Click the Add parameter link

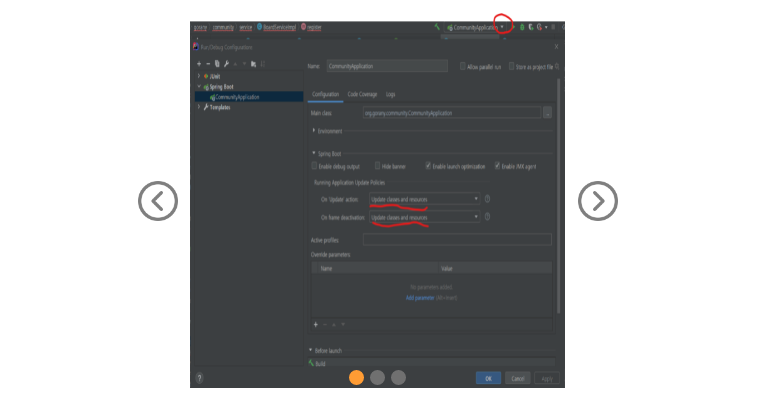point(420,298)
